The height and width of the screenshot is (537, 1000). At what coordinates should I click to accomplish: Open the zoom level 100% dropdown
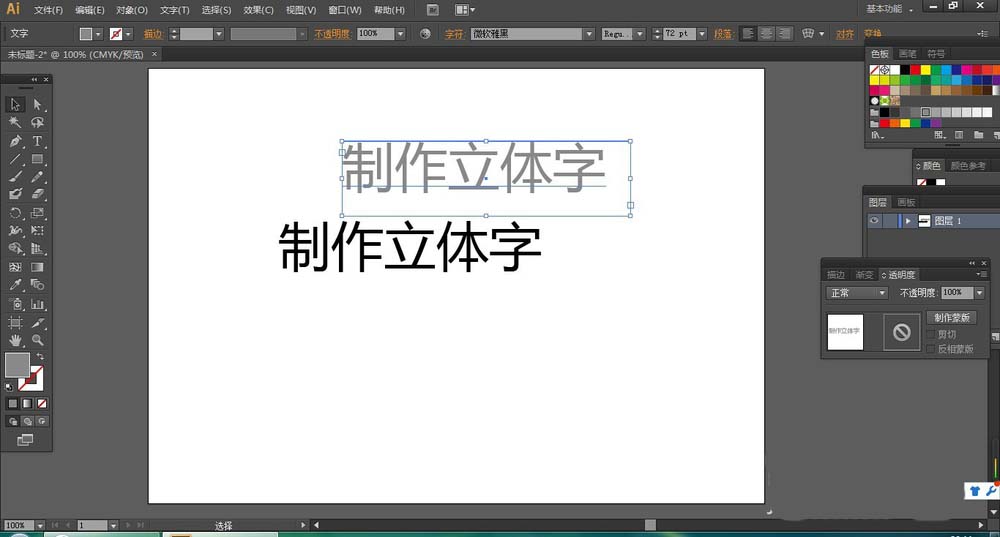pos(40,526)
